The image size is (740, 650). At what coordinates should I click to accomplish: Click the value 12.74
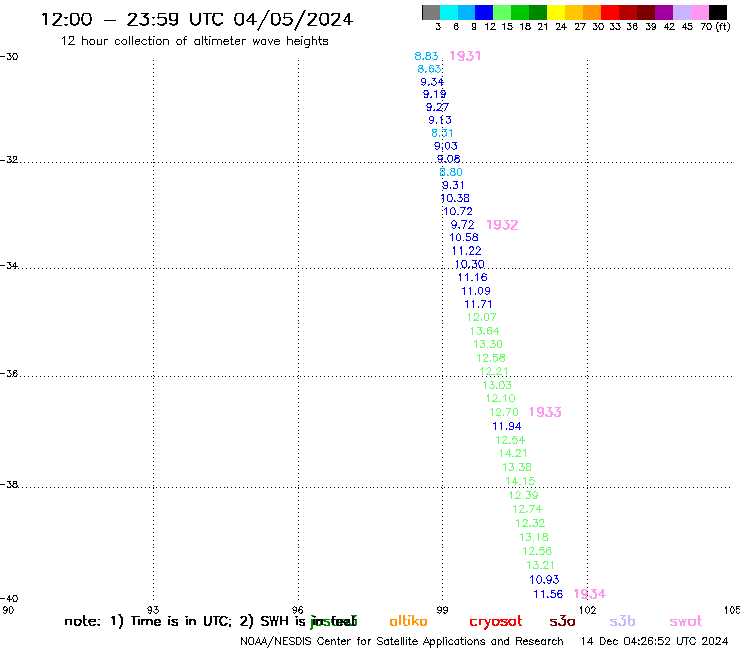click(527, 509)
